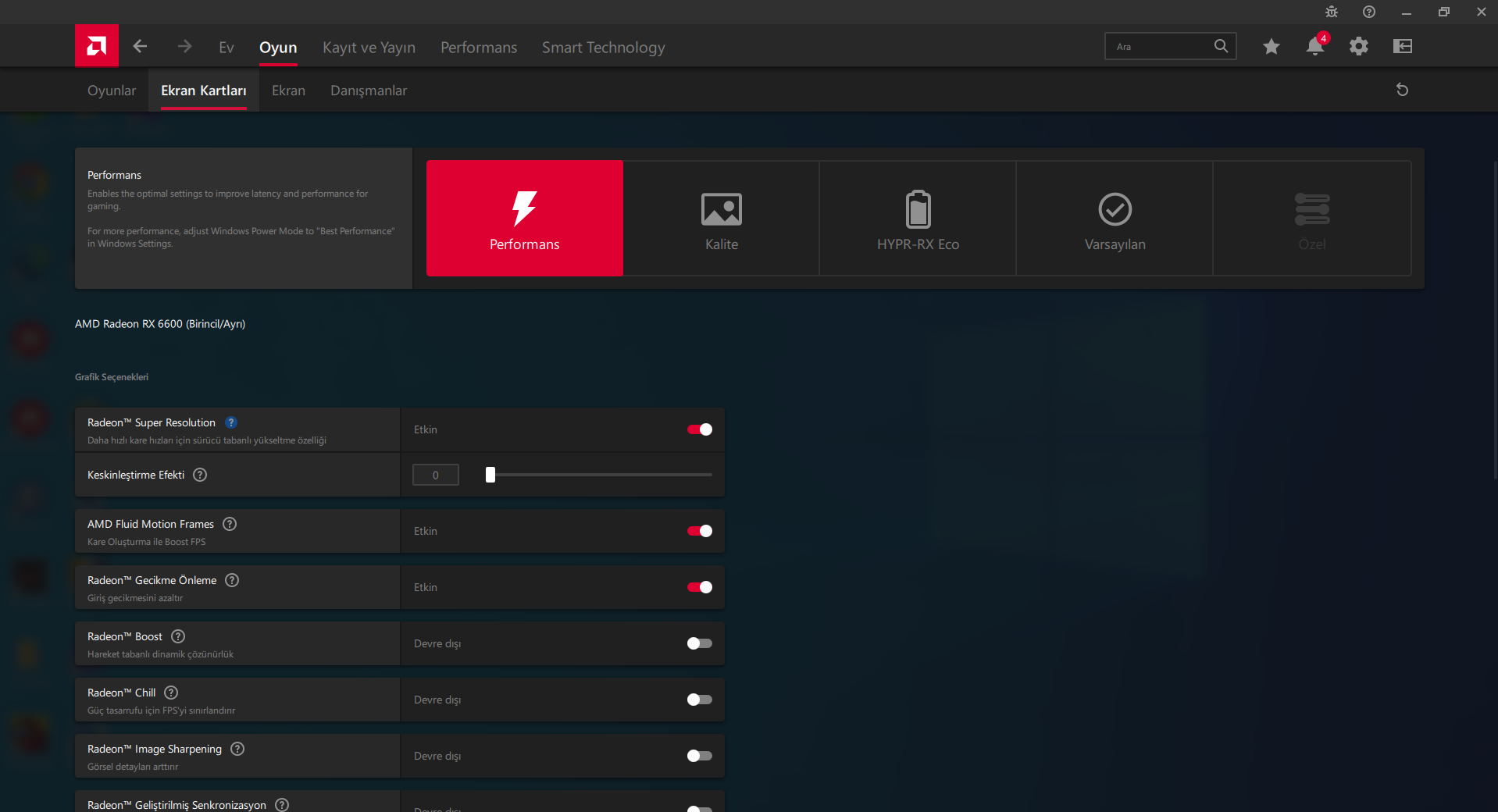Select the HYPR-RX Eco profile tile
The width and height of the screenshot is (1498, 812).
click(x=918, y=218)
